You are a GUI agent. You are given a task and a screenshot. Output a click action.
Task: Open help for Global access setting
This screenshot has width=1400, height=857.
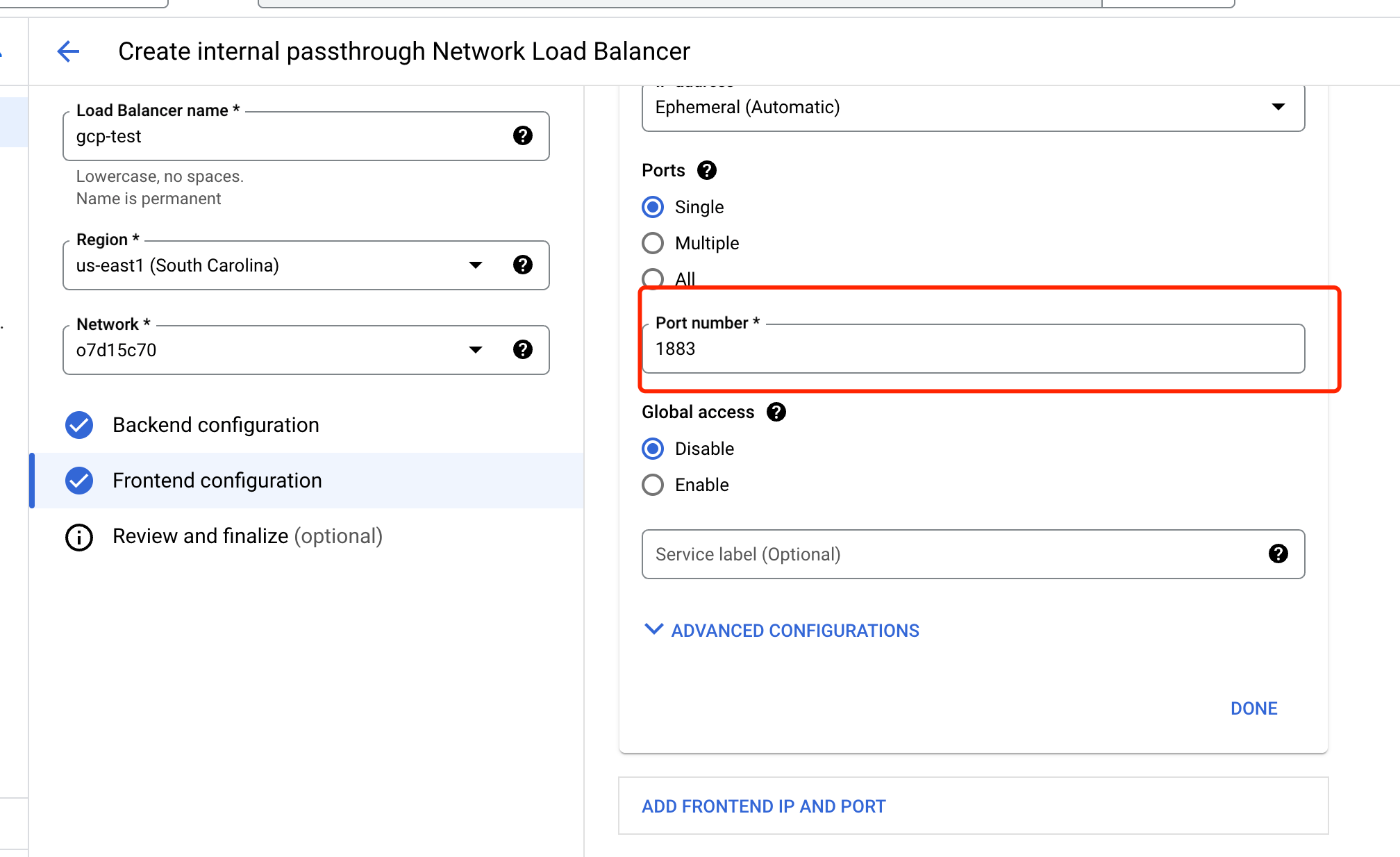click(777, 412)
